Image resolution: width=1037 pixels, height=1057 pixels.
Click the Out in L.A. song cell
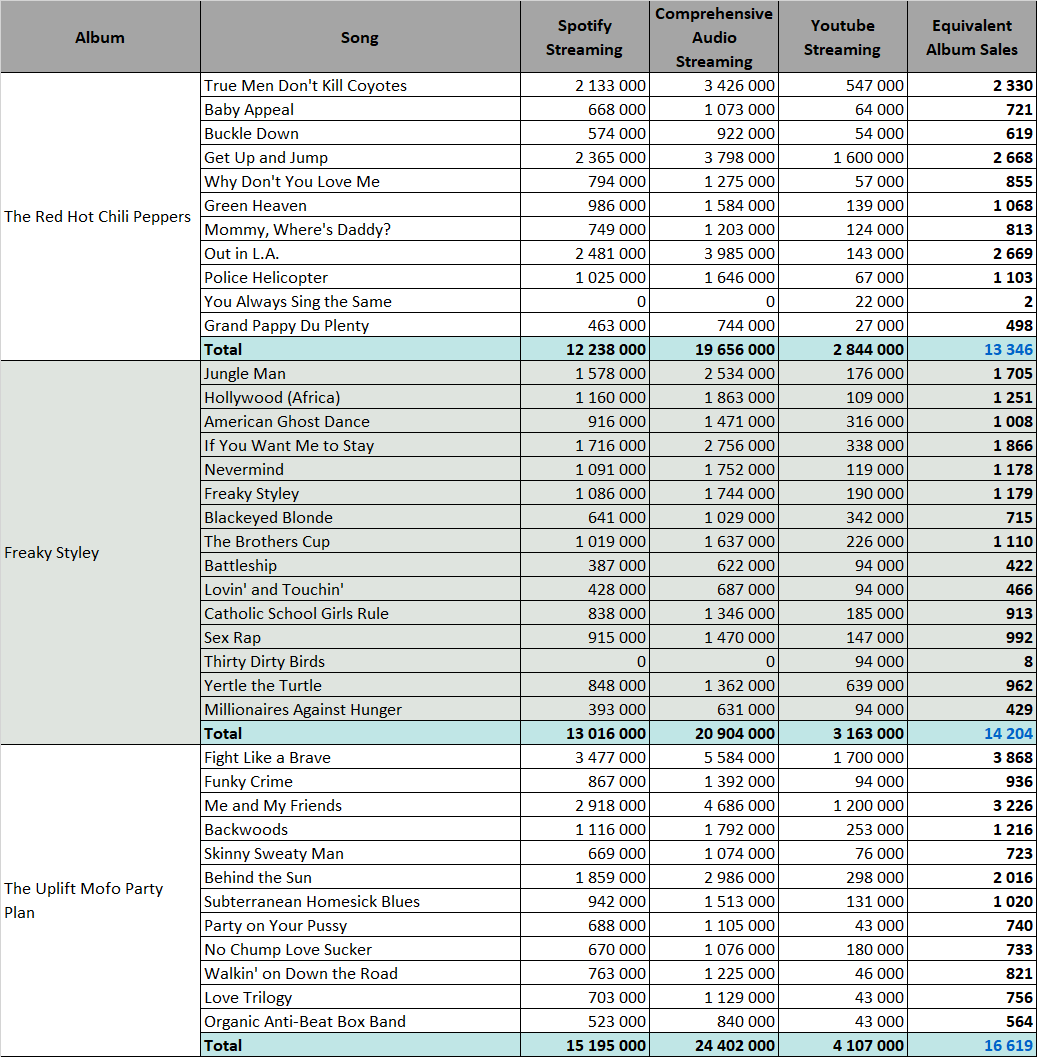(360, 253)
